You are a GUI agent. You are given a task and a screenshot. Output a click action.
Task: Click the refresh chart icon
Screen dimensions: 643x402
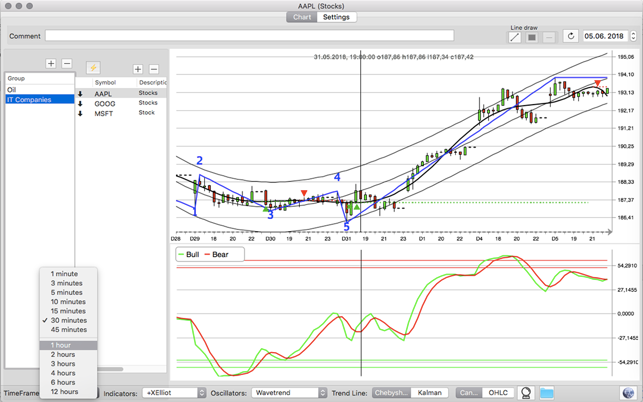tap(571, 37)
